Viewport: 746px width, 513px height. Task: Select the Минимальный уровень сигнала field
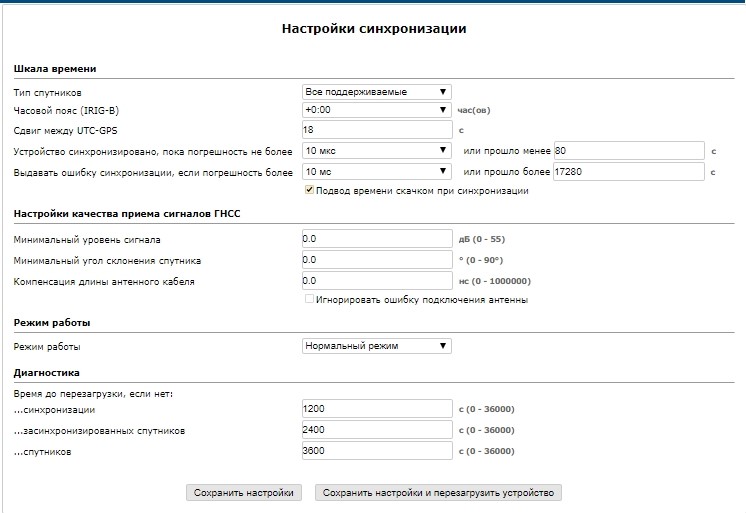pos(376,240)
